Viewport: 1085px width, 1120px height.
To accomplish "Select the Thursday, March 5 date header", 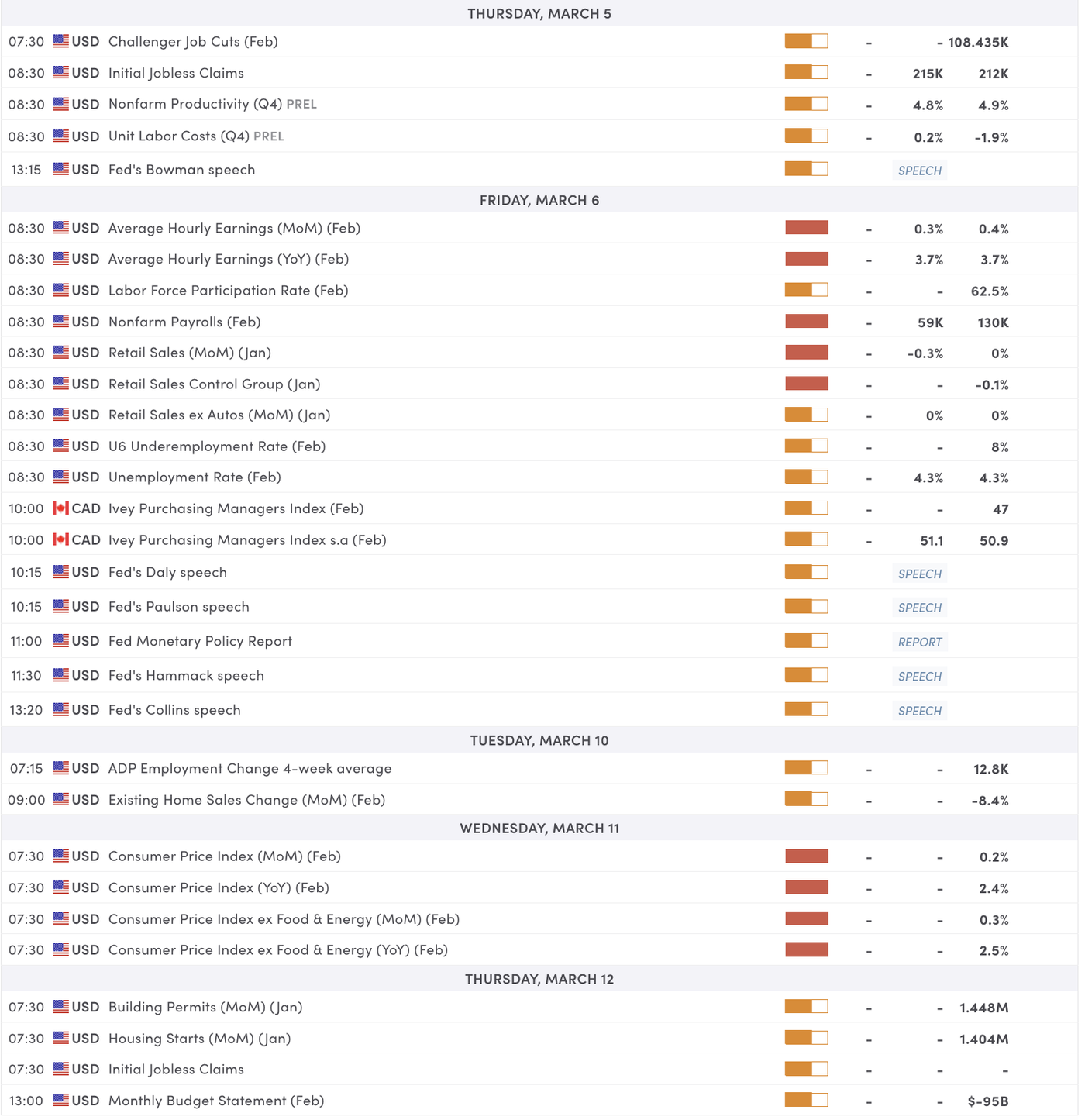I will (x=539, y=13).
